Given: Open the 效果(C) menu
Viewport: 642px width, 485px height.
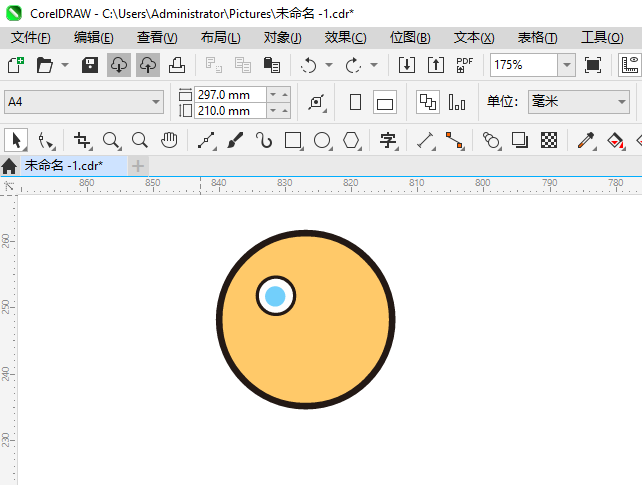Looking at the screenshot, I should click(346, 38).
